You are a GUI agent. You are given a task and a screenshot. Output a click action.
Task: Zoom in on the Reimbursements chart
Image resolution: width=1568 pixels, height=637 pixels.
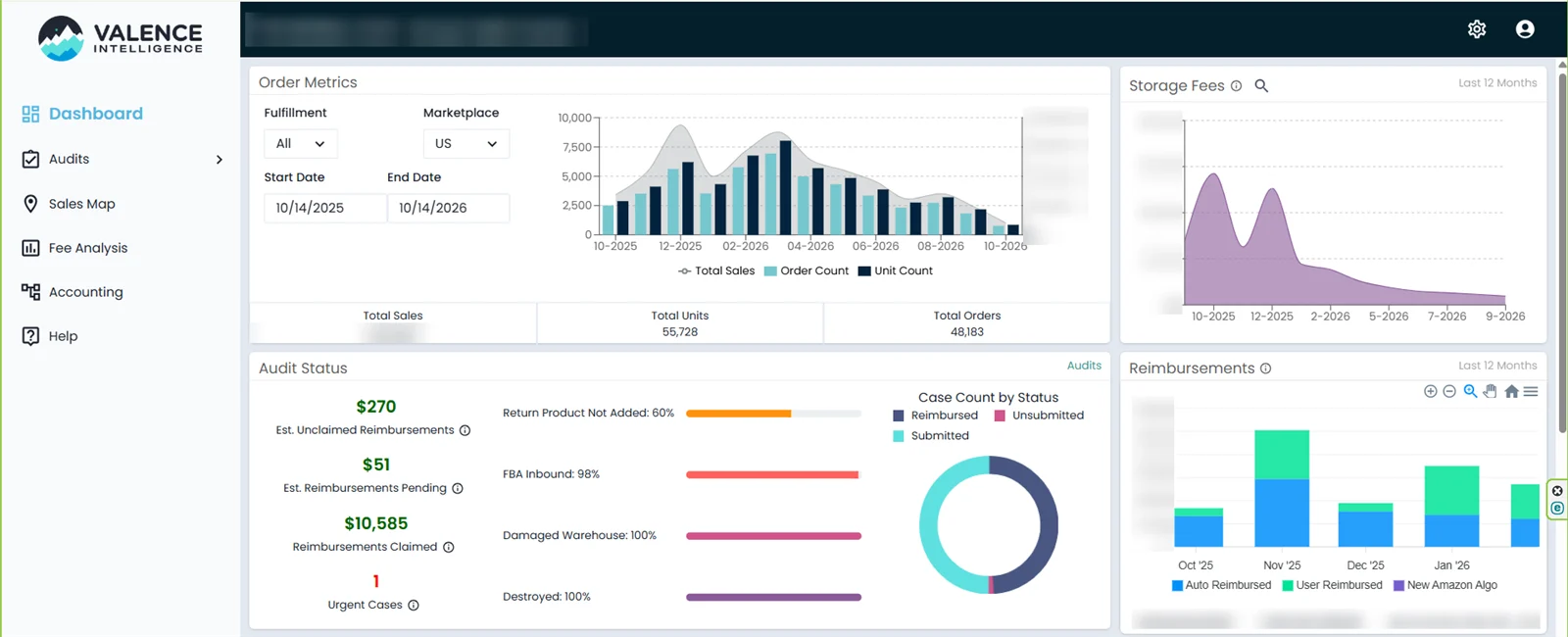tap(1430, 391)
